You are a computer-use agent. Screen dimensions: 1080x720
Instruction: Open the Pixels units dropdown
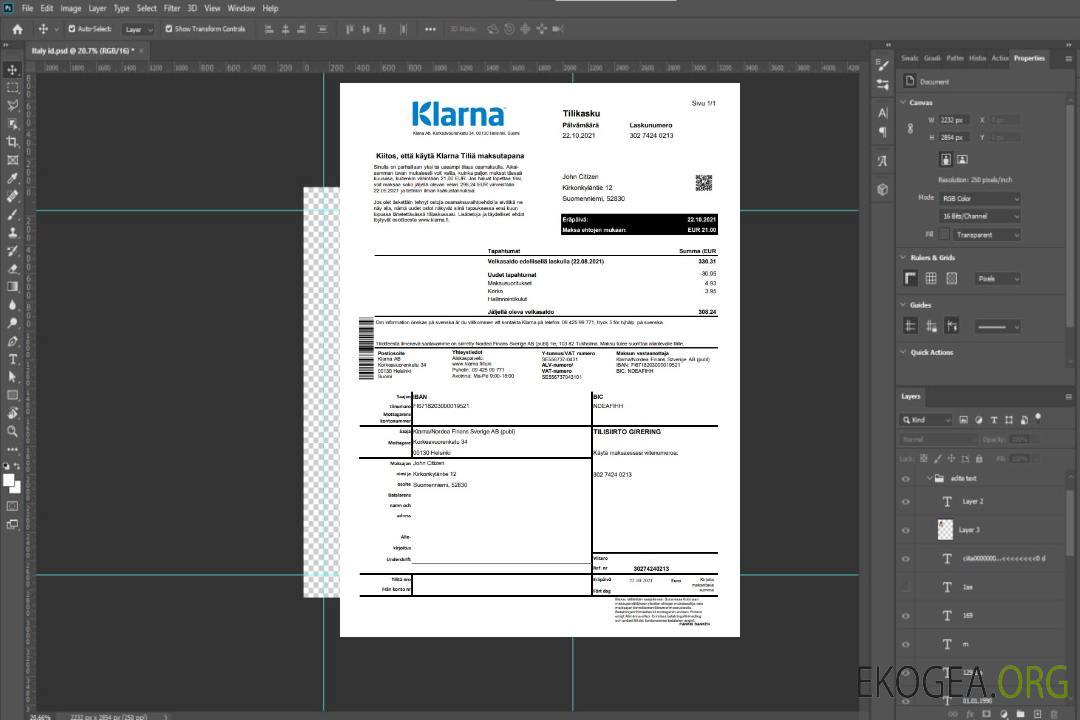(998, 279)
